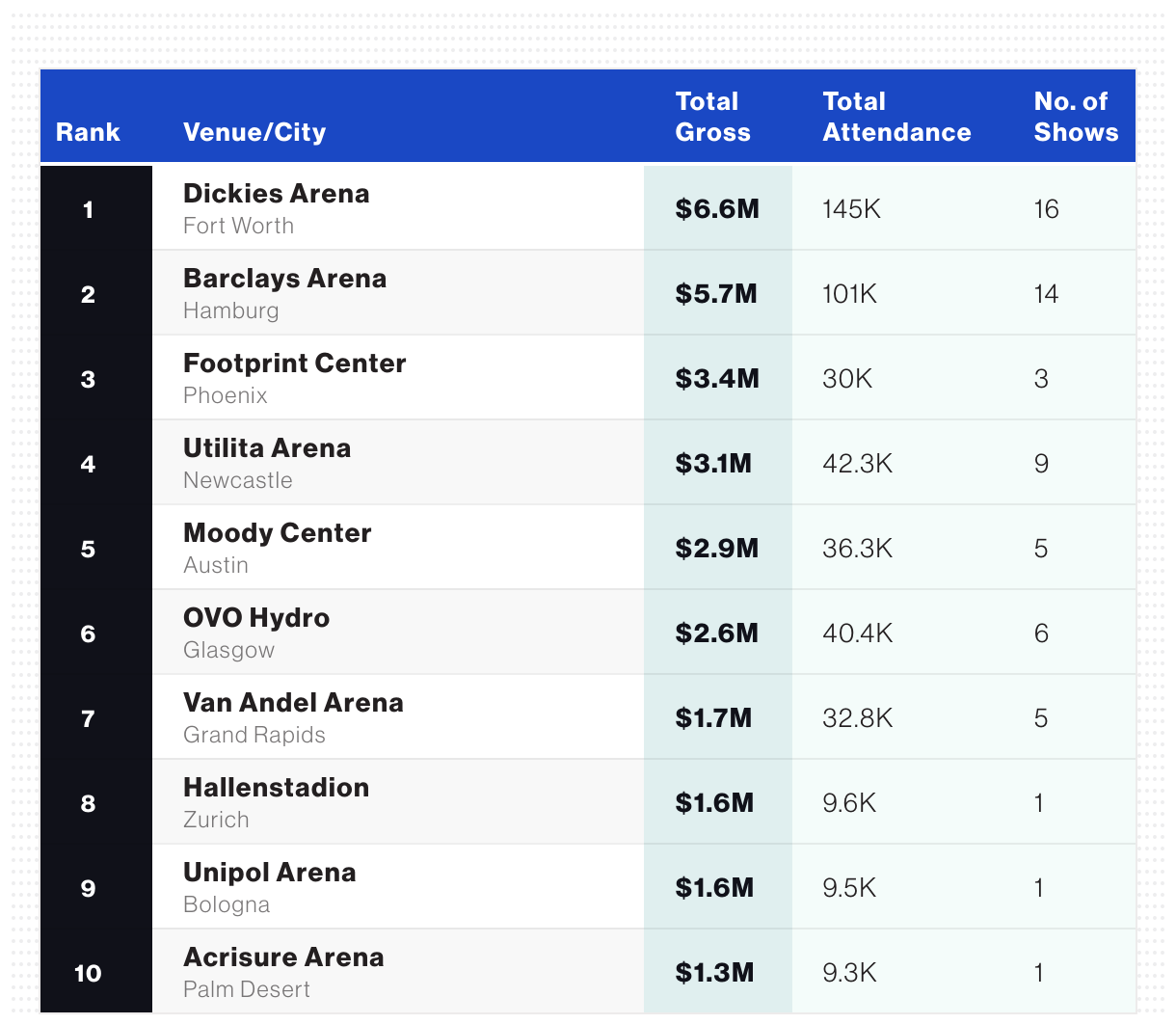1176x1024 pixels.
Task: Open the Dickies Arena venue name
Action: pos(276,194)
